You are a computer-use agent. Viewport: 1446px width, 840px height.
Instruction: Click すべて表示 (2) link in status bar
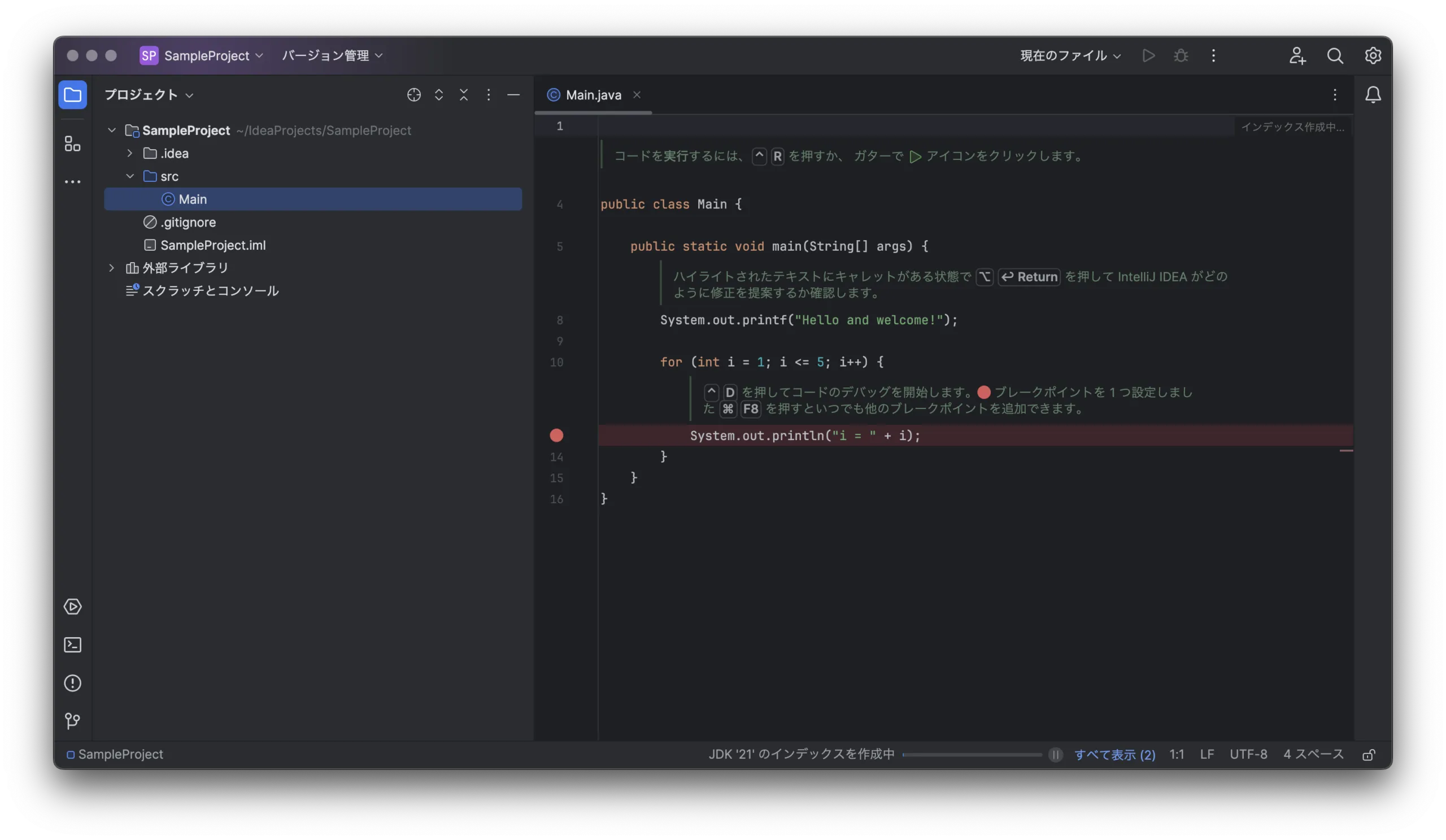click(x=1115, y=755)
